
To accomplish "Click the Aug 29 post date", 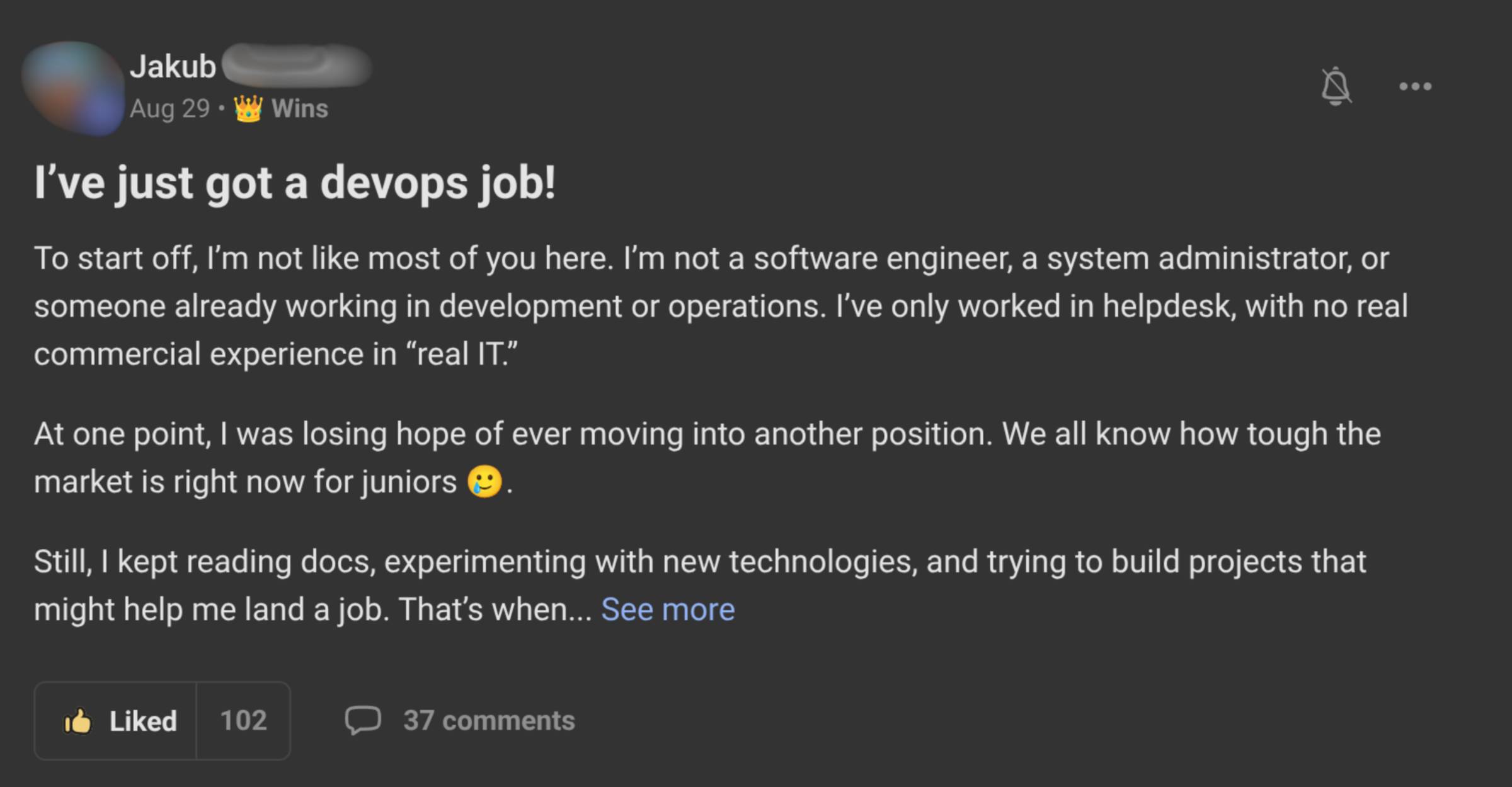I will pyautogui.click(x=169, y=108).
